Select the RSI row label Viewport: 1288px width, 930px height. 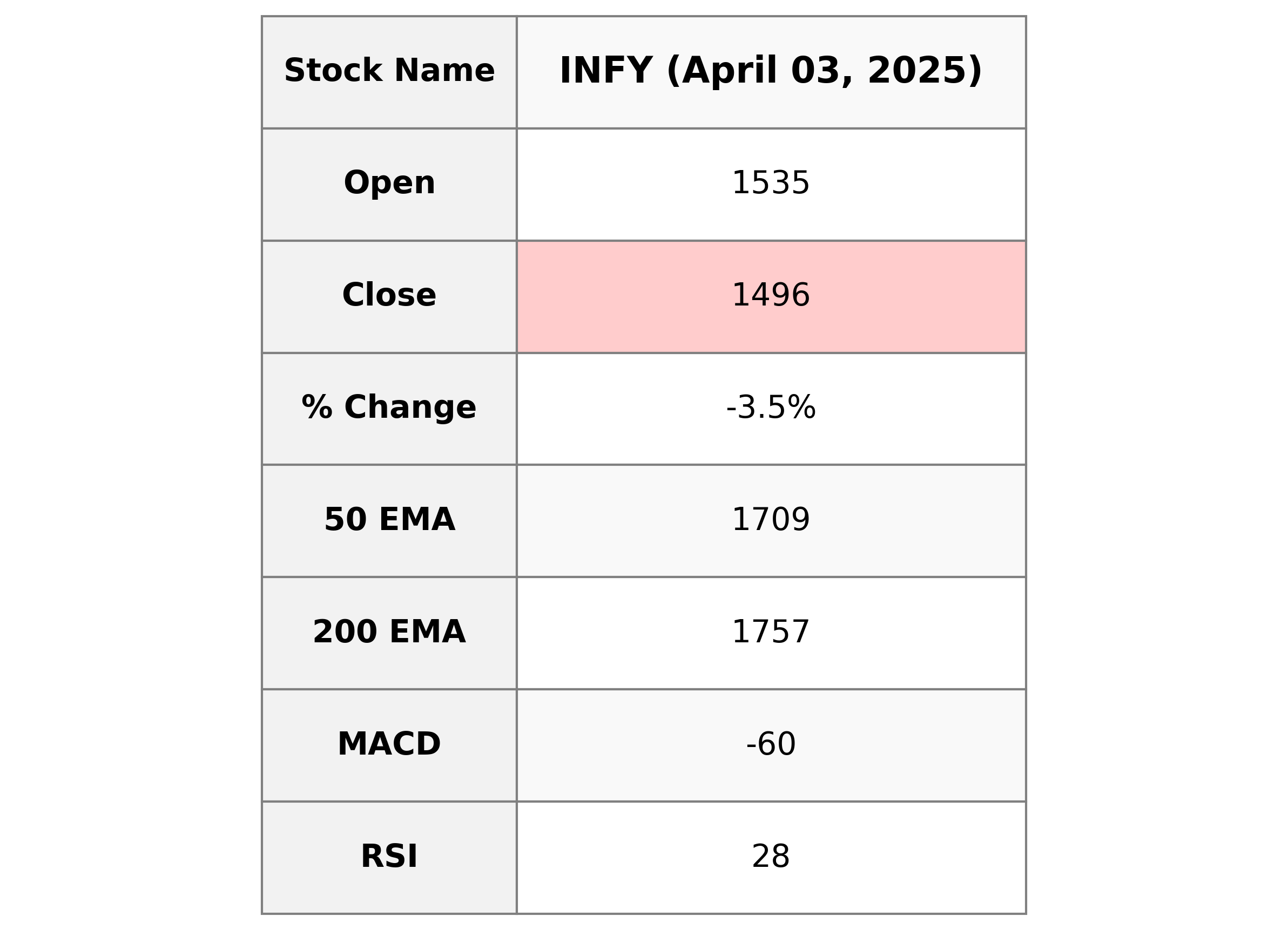point(389,856)
